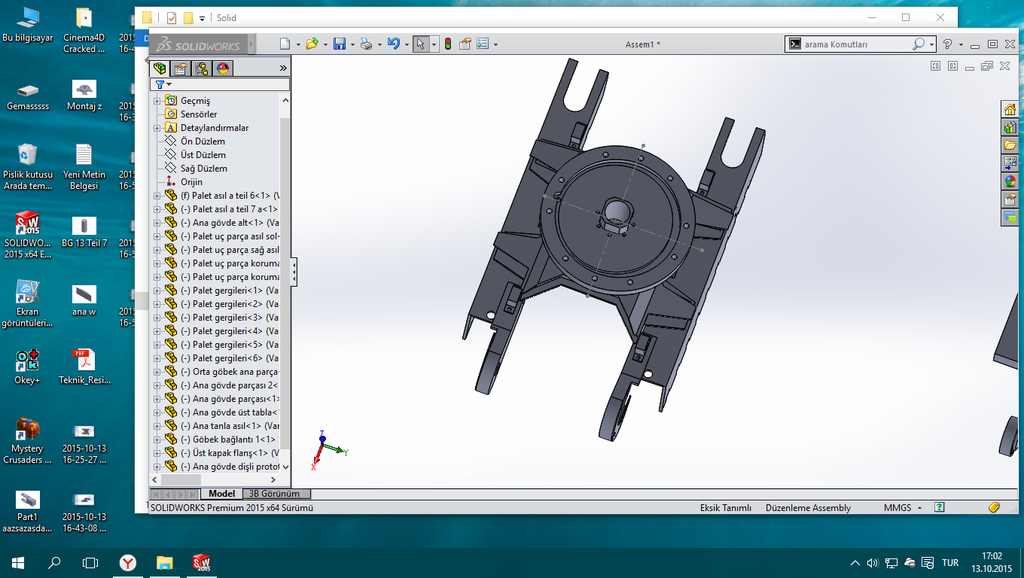Screen dimensions: 1024x578
Task: Click the Rebuild traffic light icon
Action: (447, 44)
